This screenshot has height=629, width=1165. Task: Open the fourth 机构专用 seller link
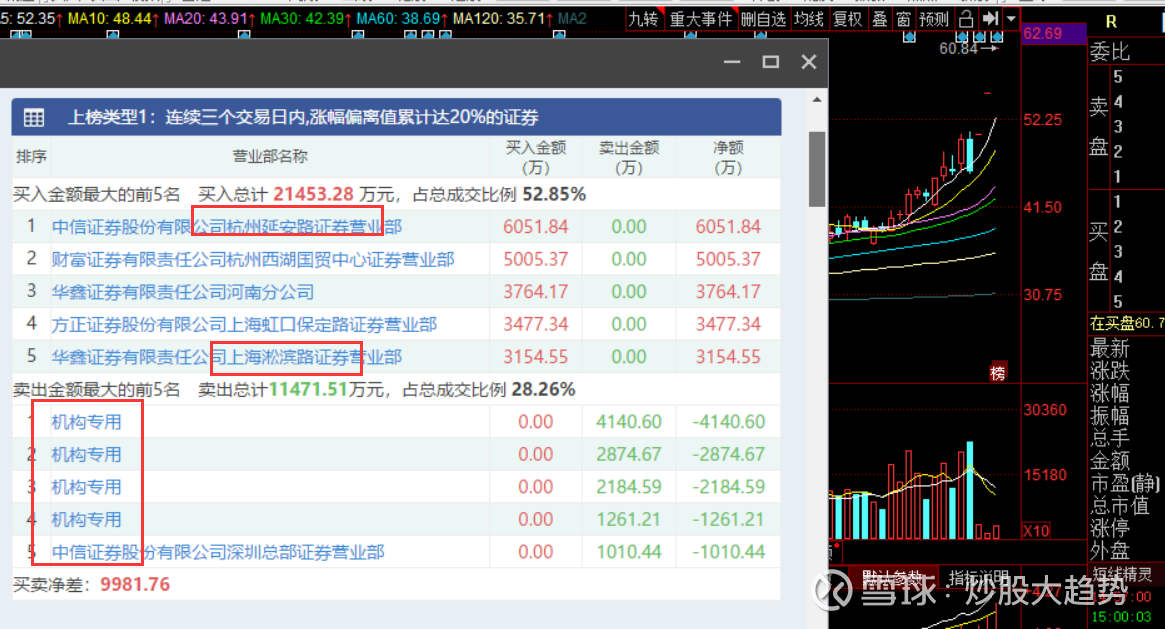click(86, 520)
